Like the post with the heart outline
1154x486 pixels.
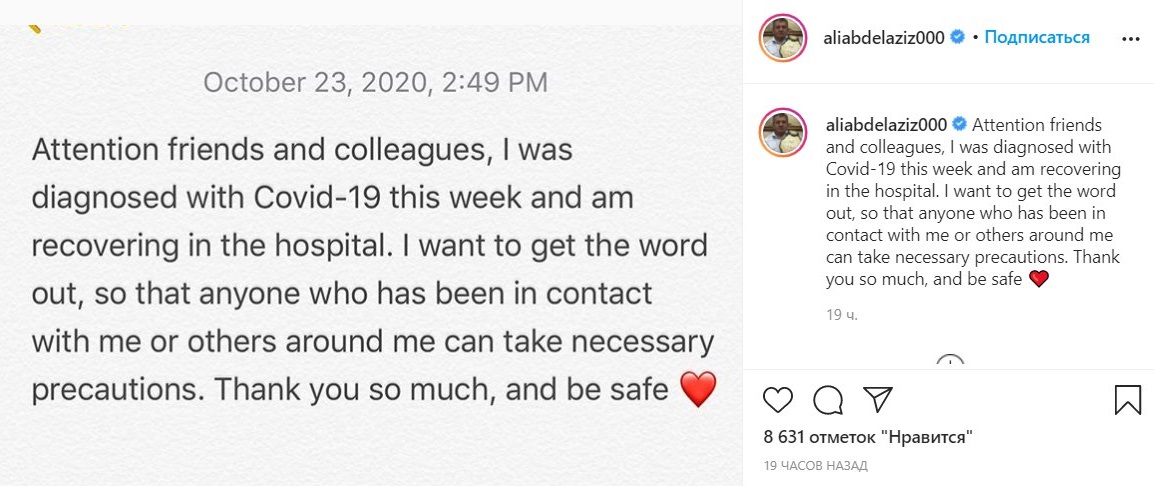click(x=778, y=400)
